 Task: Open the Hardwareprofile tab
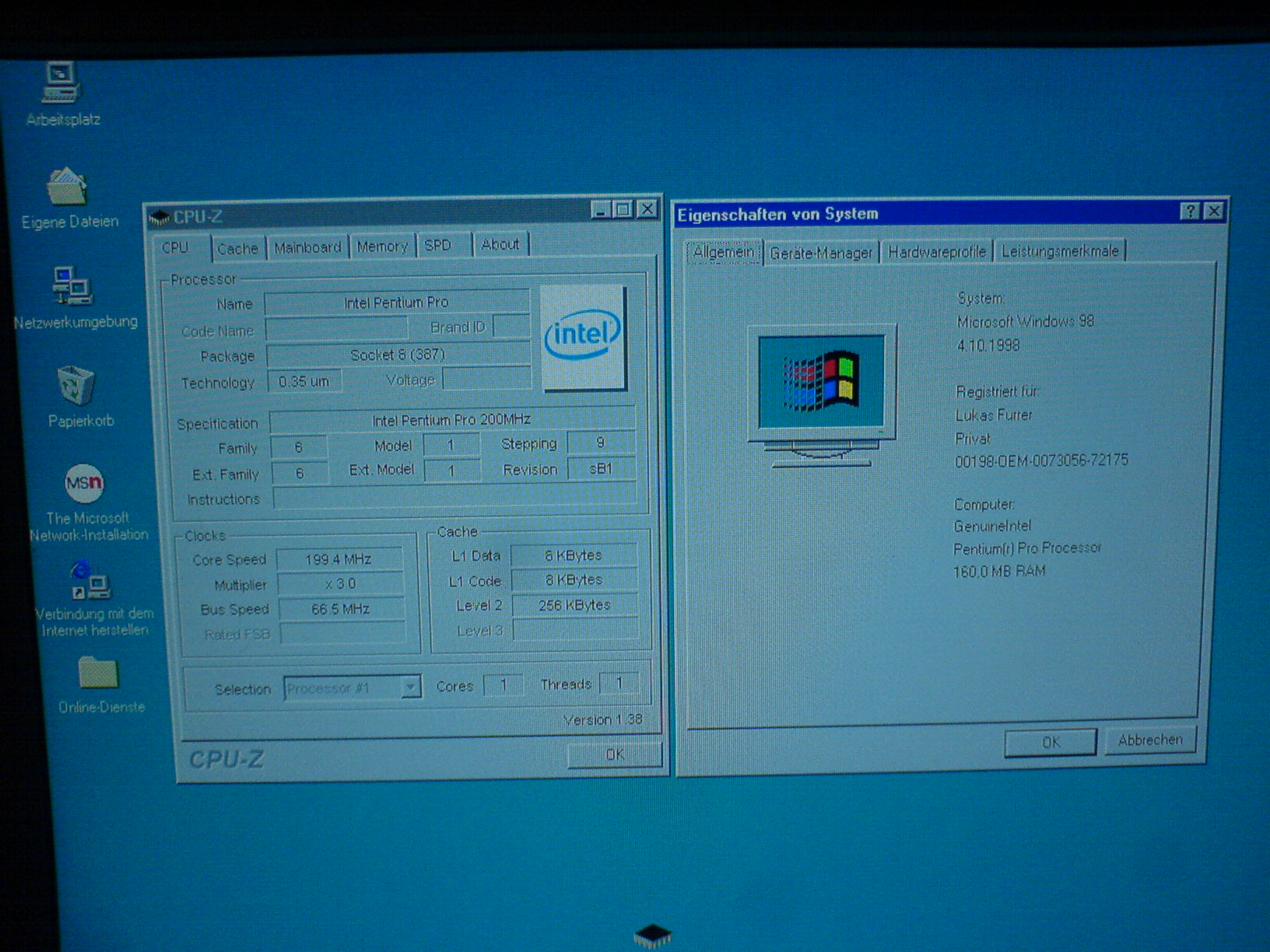[937, 252]
